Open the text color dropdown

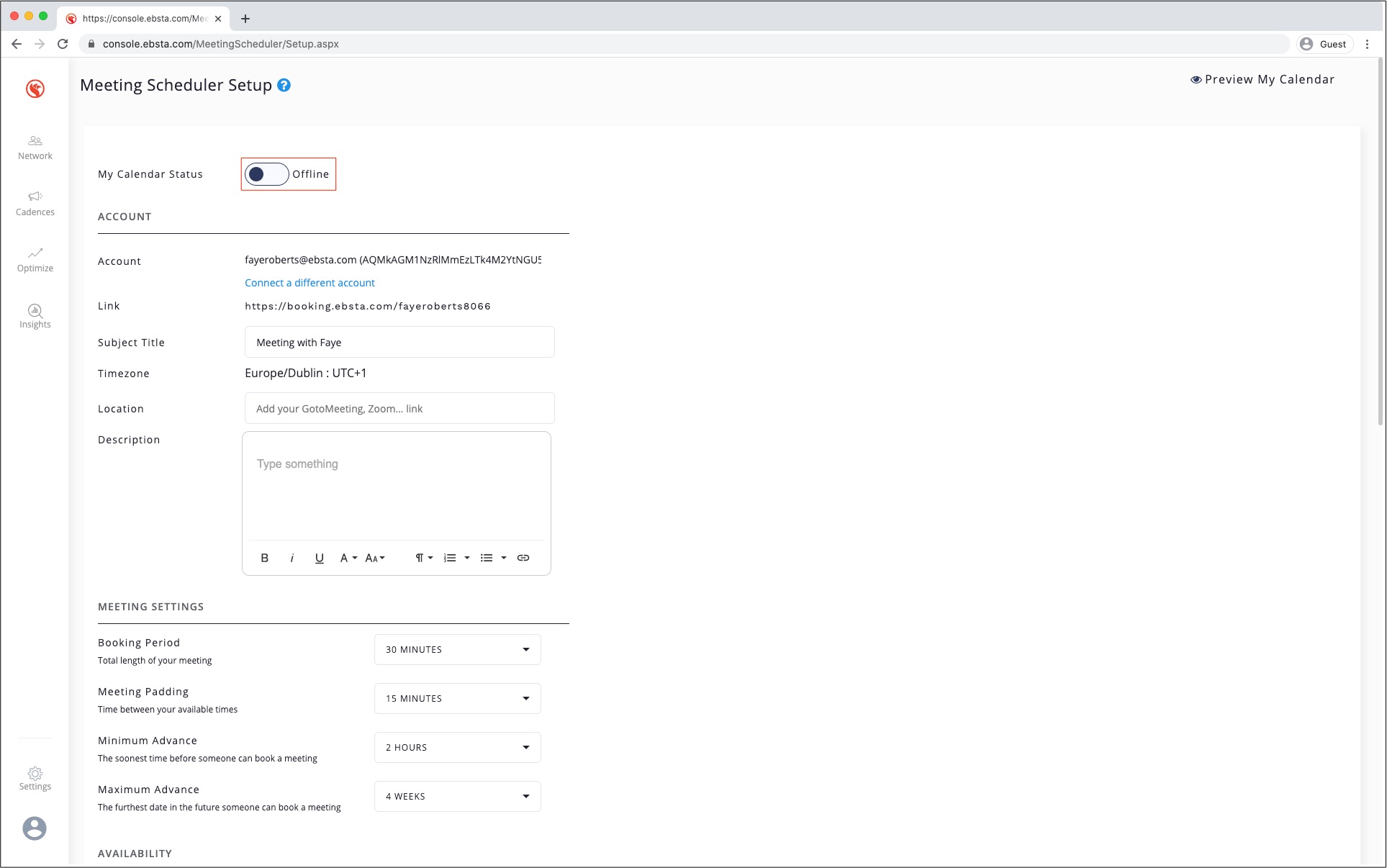[348, 558]
